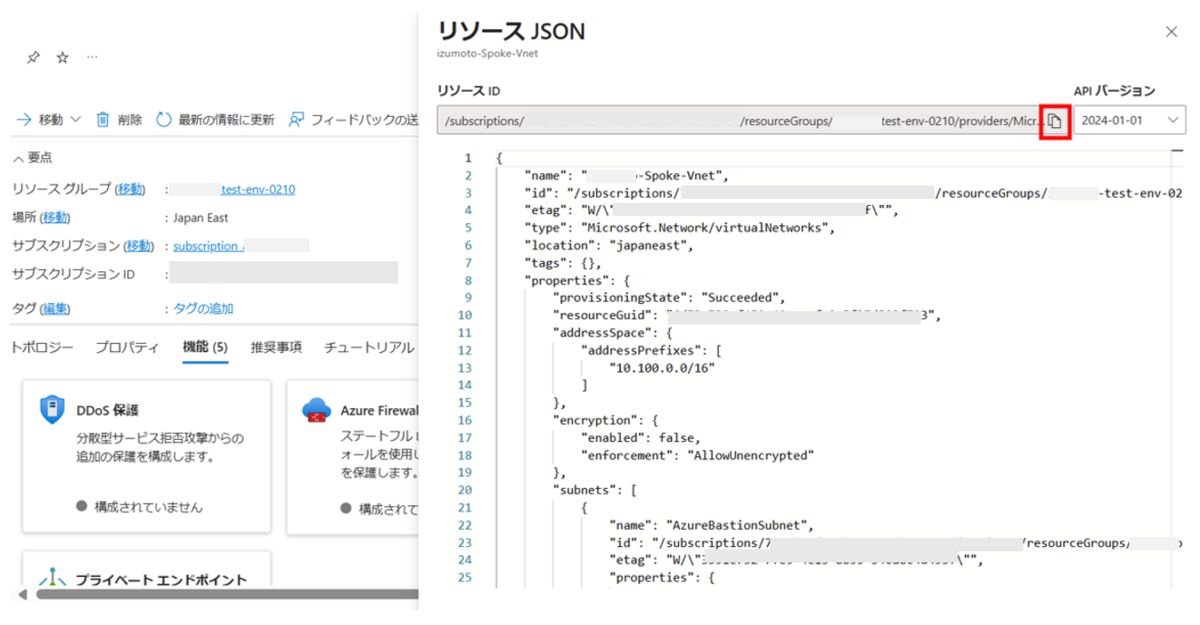
Task: Expand the 移動 dropdown chevron
Action: coord(75,120)
